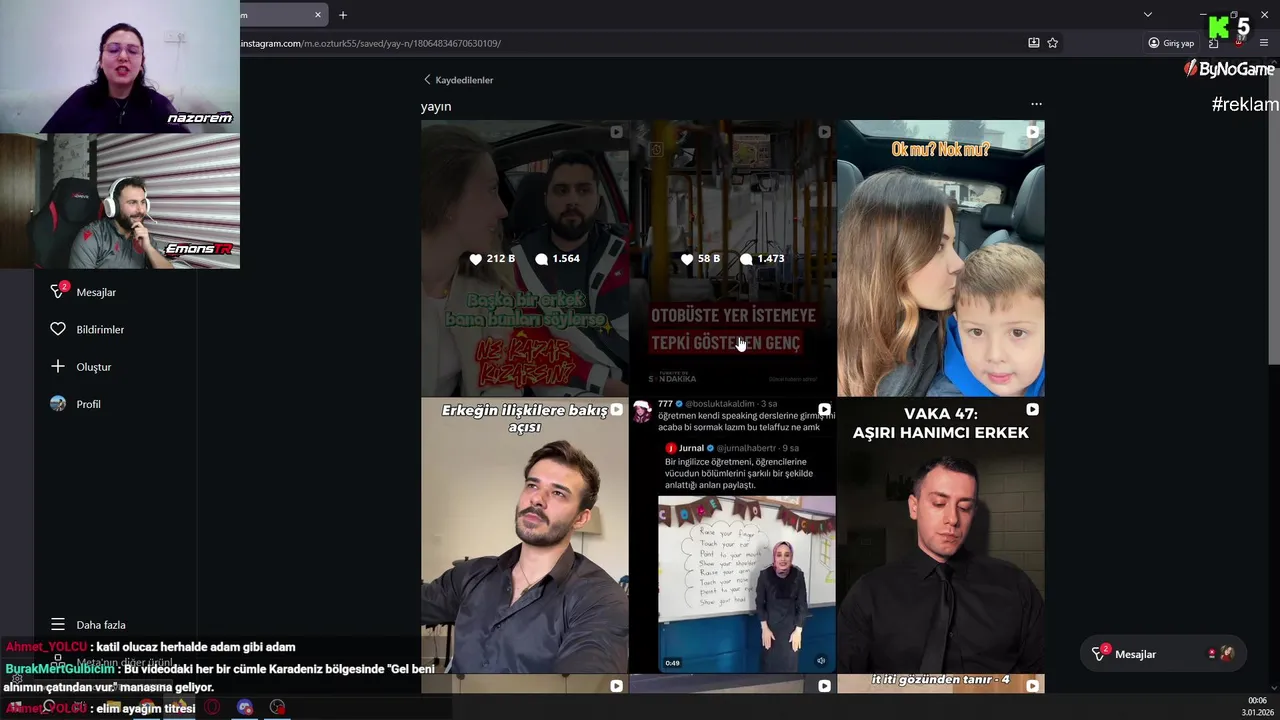Open the three-dot options for yayın collection
The image size is (1280, 720).
coord(1036,104)
